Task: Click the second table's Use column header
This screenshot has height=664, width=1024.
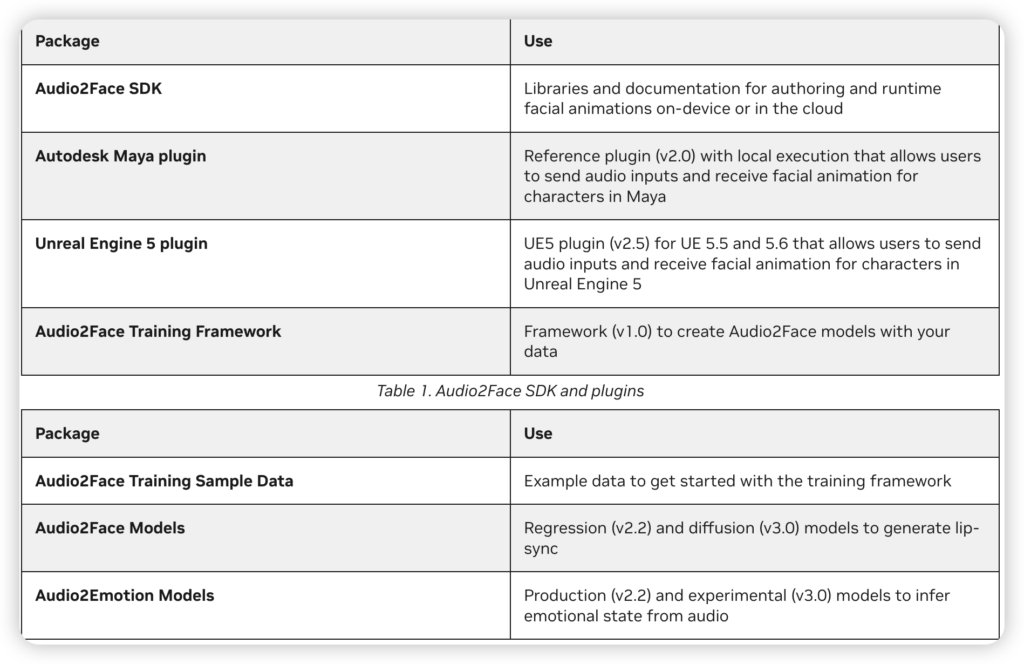Action: (538, 434)
